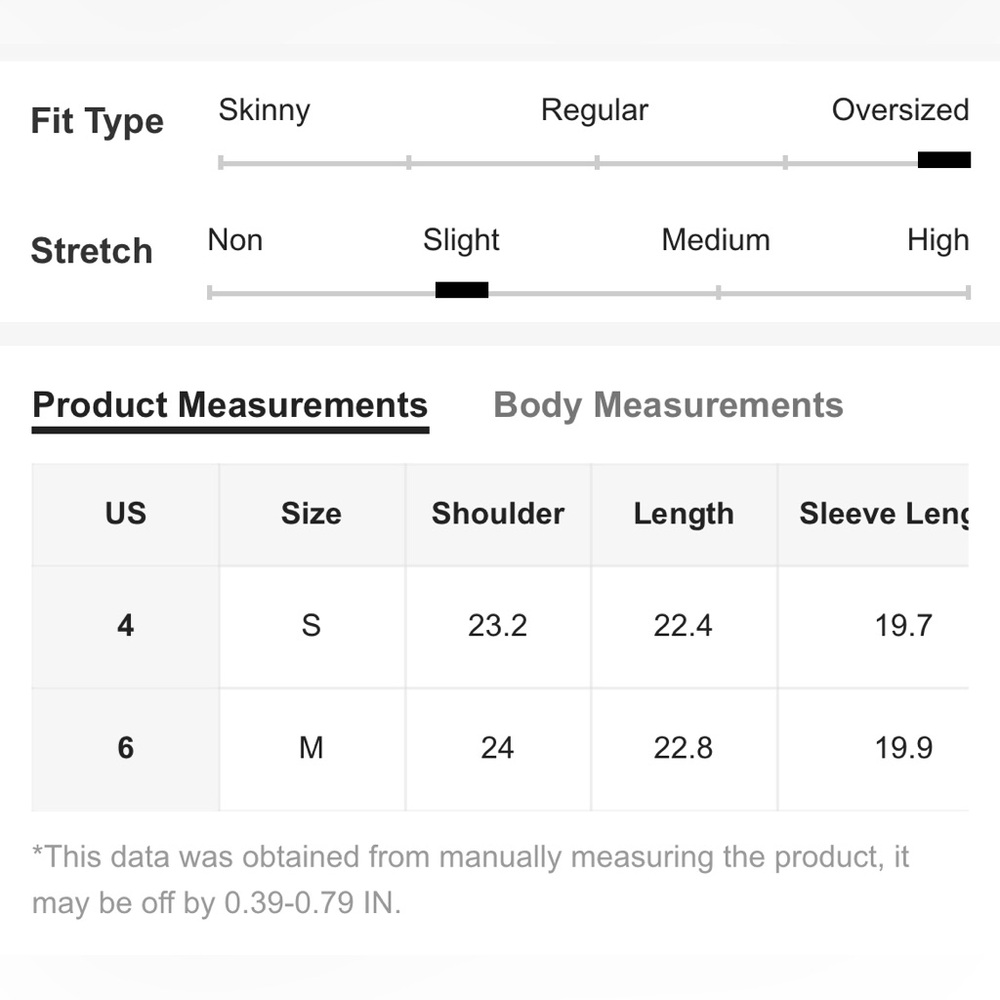Select the size S cell

click(x=311, y=626)
